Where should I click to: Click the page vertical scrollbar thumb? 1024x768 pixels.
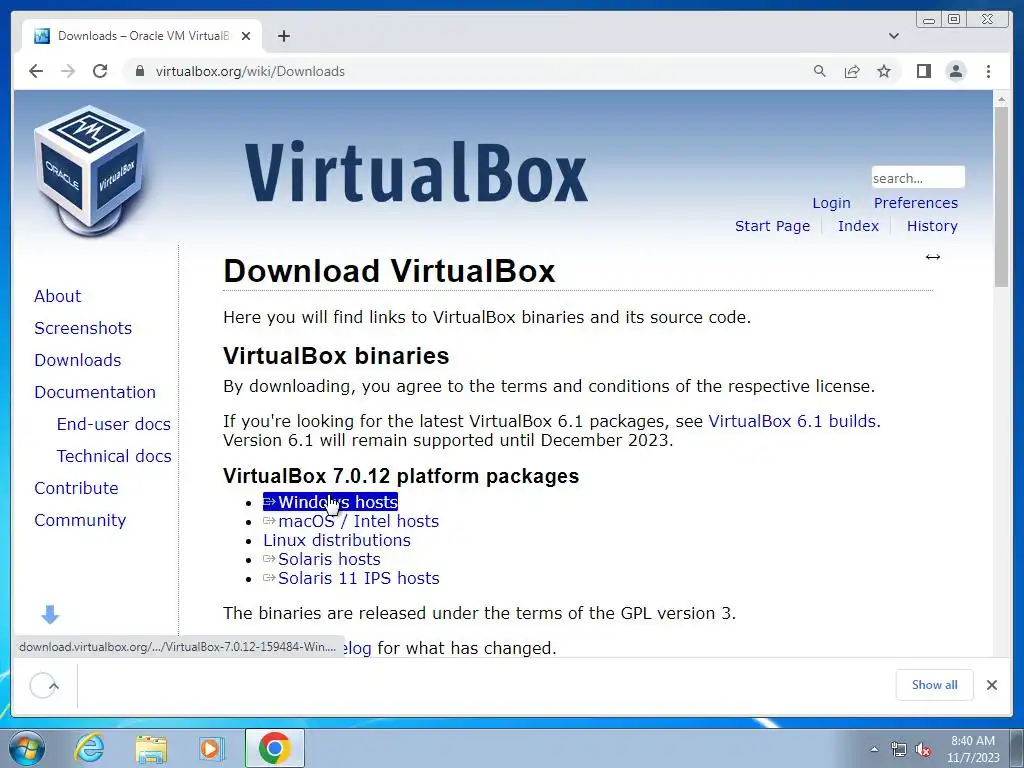(1001, 196)
